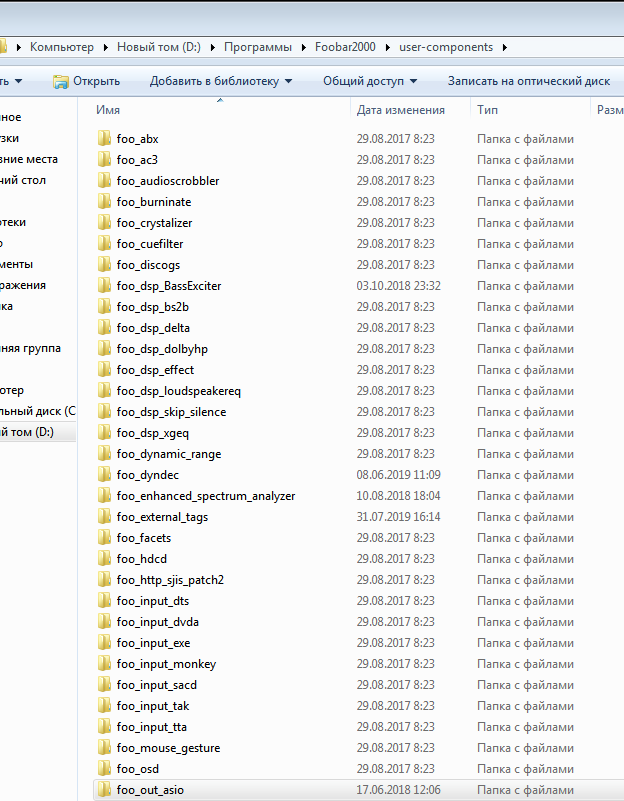Image resolution: width=624 pixels, height=801 pixels.
Task: Click the foo_cuefilter folder icon
Action: coord(104,243)
